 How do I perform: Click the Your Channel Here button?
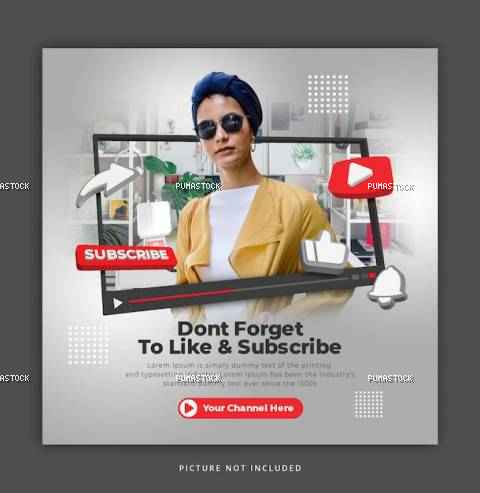[x=240, y=408]
